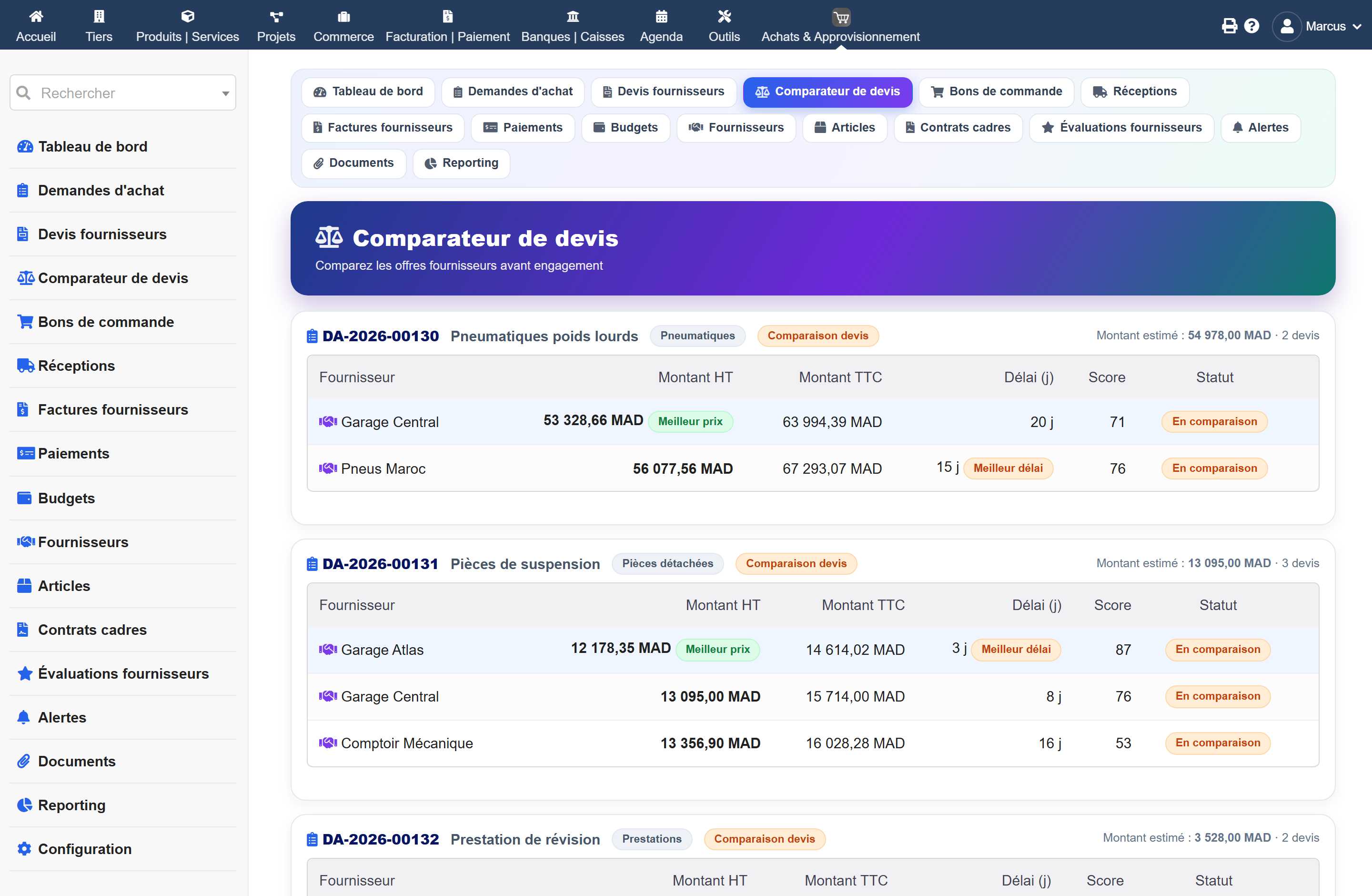Viewport: 1372px width, 896px height.
Task: Click the Pièces détachées category tag
Action: [667, 563]
